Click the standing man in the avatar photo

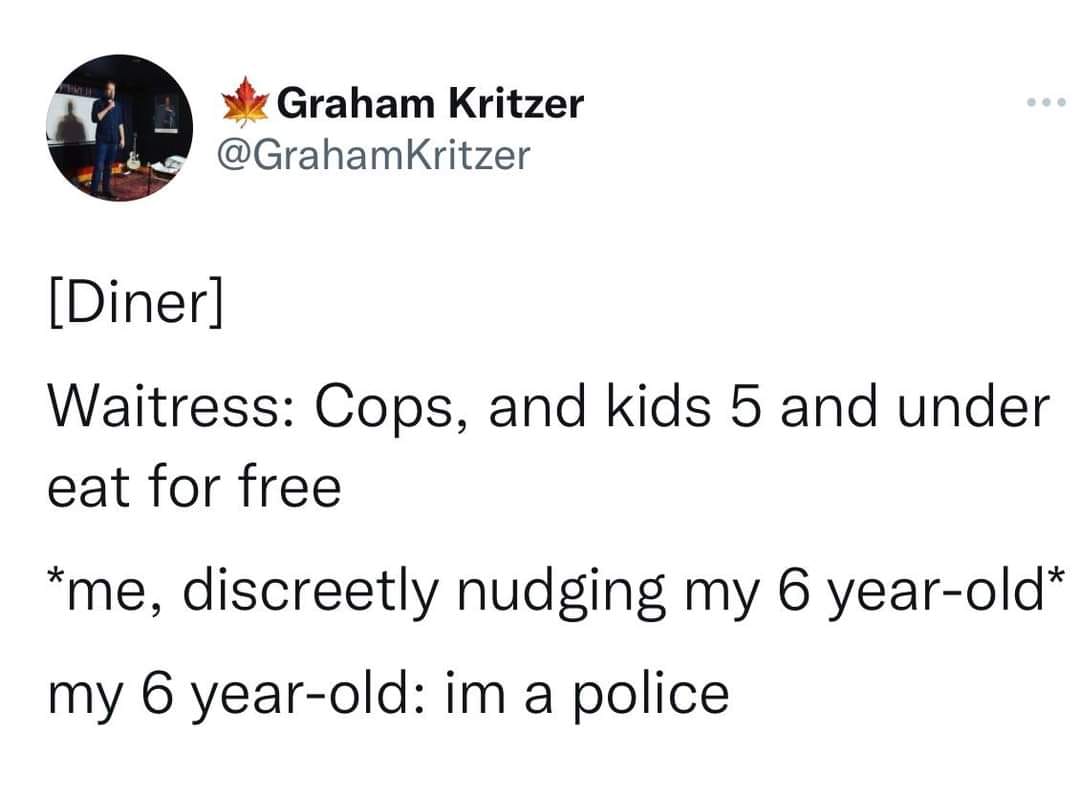point(107,138)
